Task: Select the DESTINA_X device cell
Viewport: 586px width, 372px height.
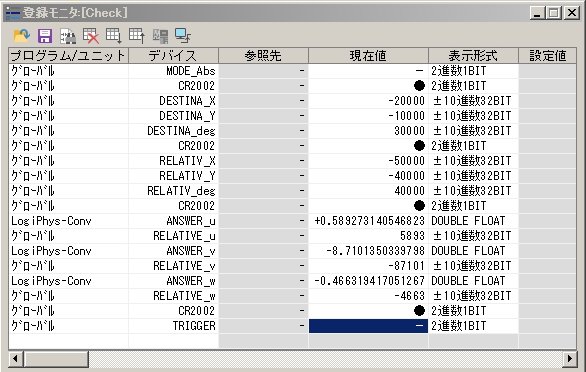Action: [x=173, y=101]
